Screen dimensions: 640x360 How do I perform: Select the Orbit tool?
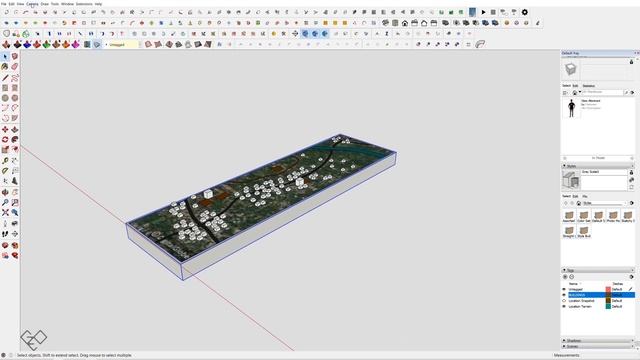coord(5,192)
